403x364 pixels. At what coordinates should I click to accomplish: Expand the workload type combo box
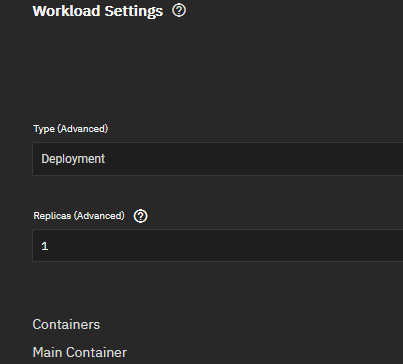coord(218,159)
